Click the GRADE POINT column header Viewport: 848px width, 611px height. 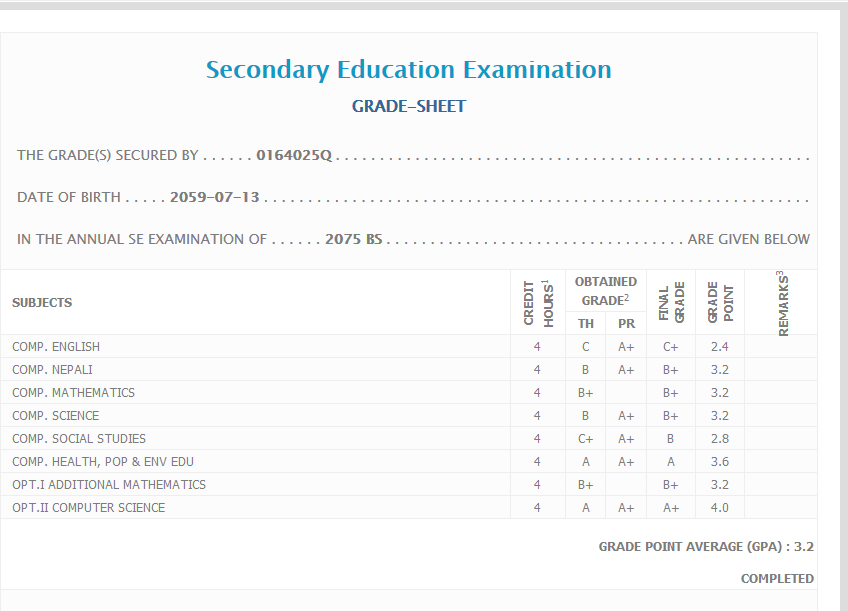pos(720,302)
